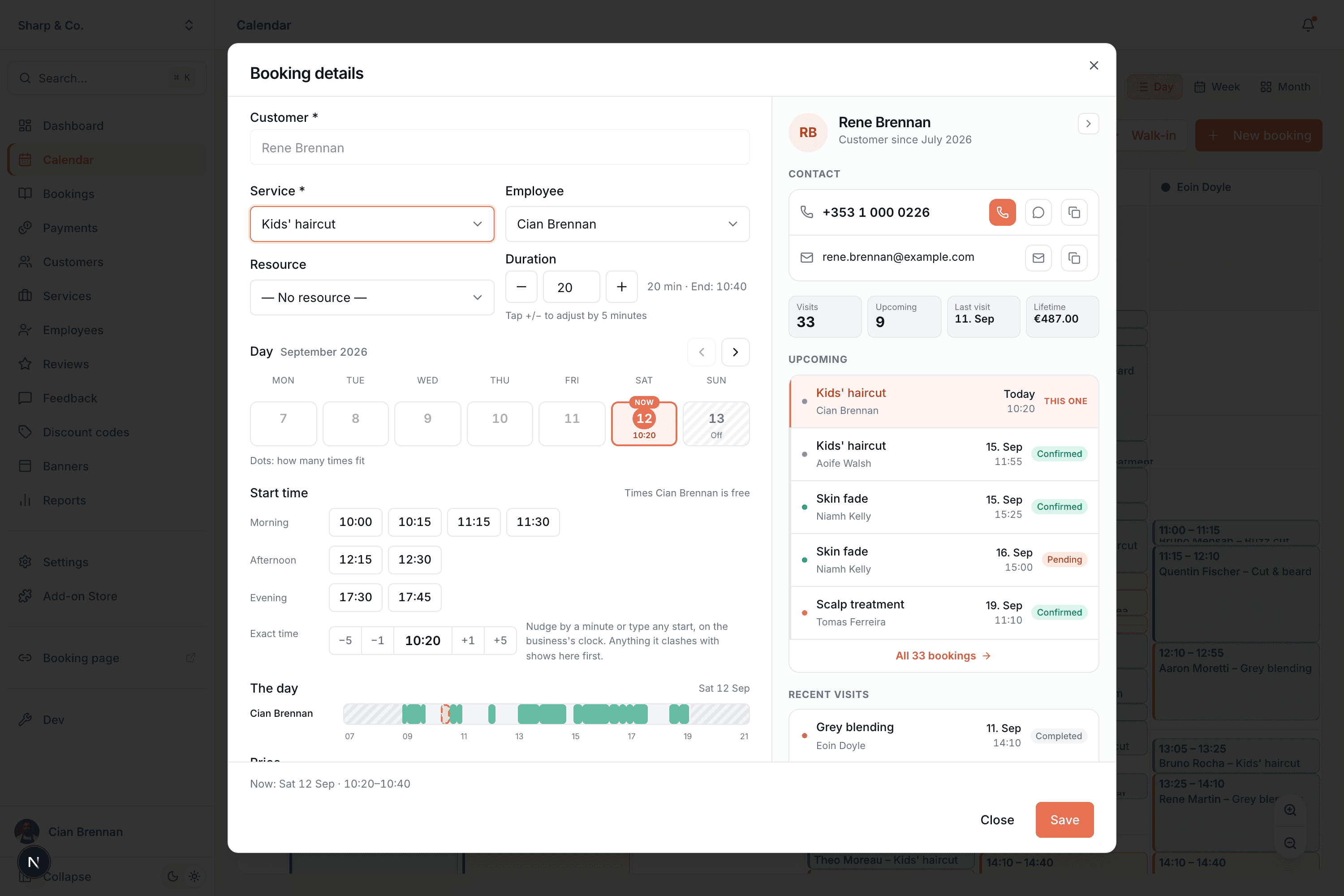Image resolution: width=1344 pixels, height=896 pixels.
Task: Open the Booking page external link
Action: click(107, 658)
